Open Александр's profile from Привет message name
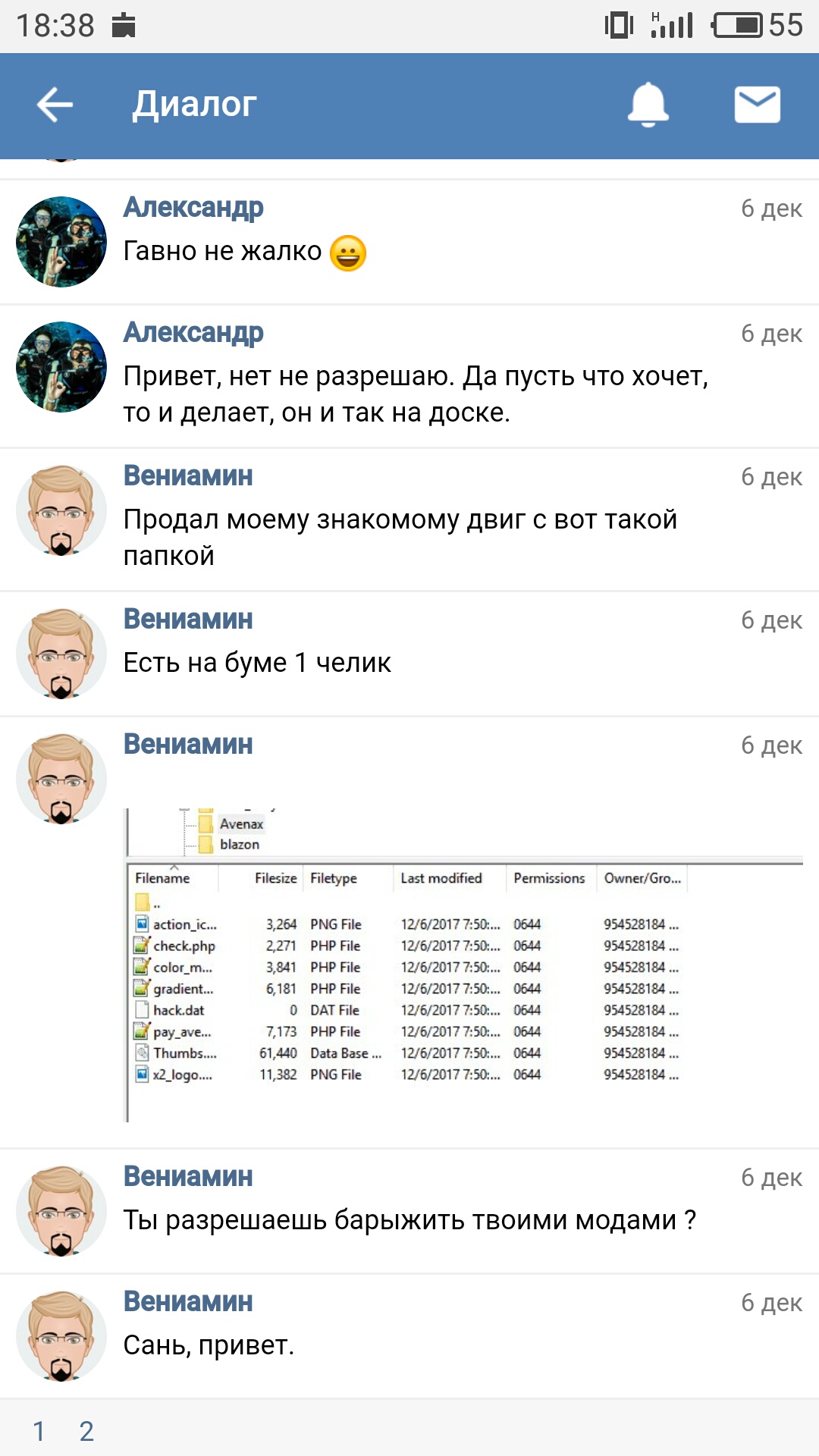Image resolution: width=819 pixels, height=1456 pixels. (x=193, y=332)
